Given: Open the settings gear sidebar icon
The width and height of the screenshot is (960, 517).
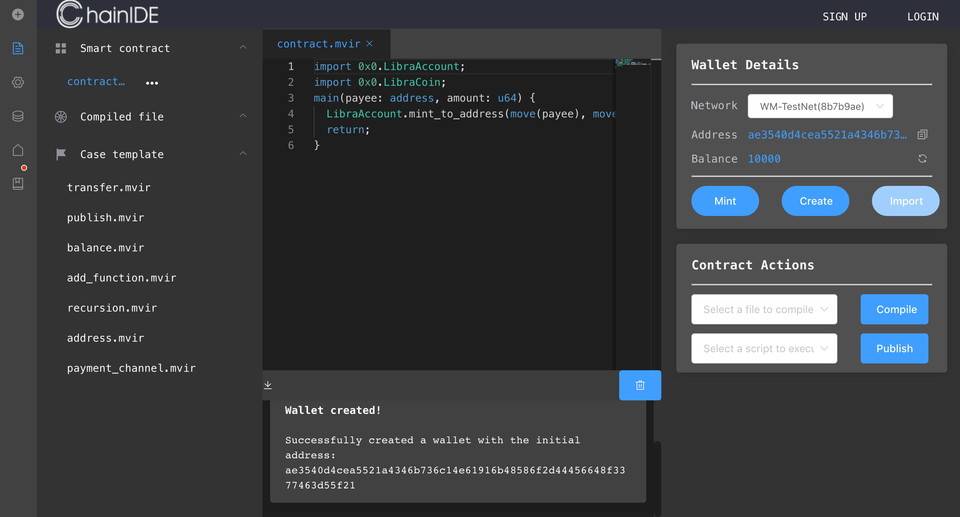Looking at the screenshot, I should (18, 82).
